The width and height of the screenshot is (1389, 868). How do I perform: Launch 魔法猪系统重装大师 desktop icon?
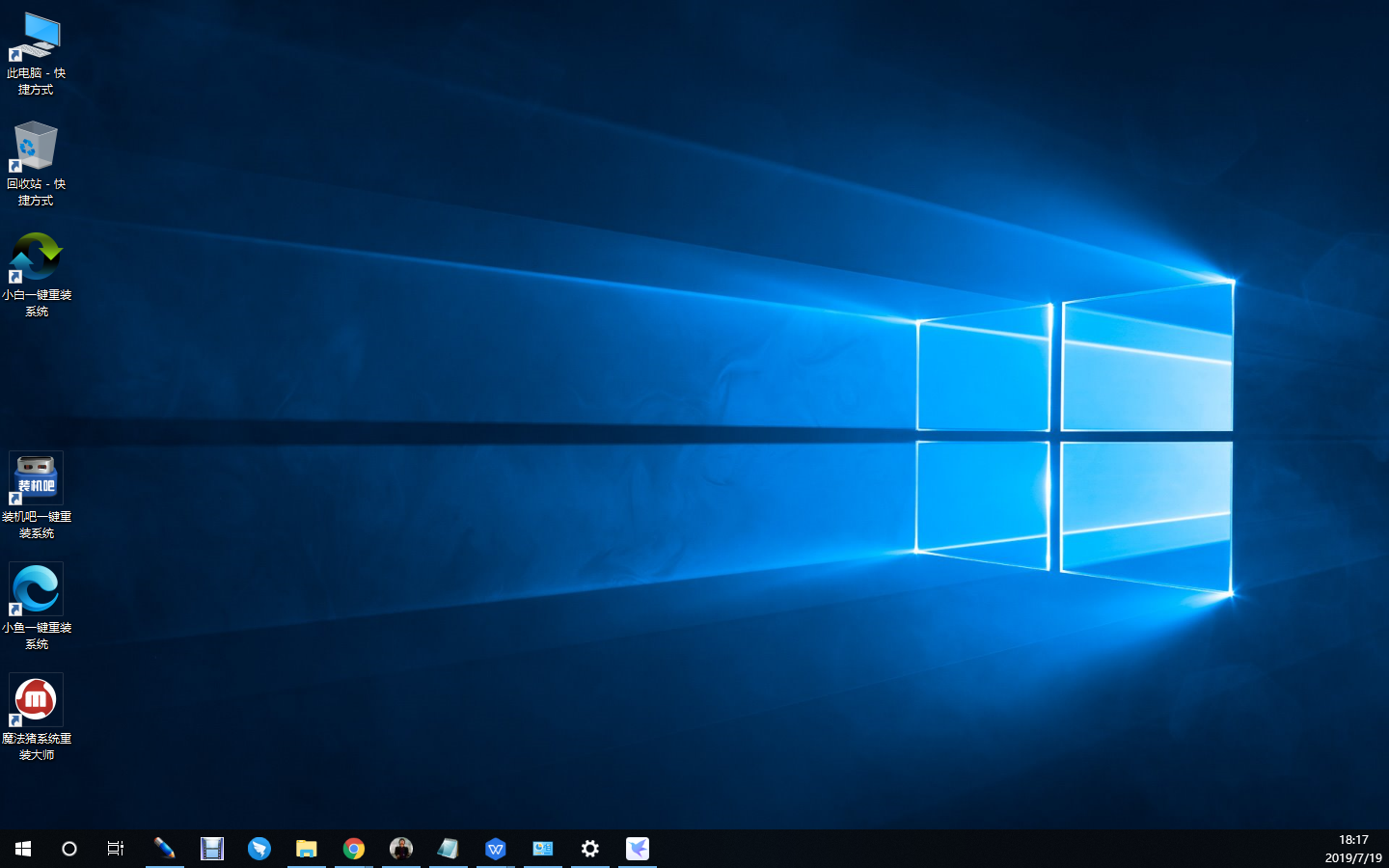pos(36,701)
